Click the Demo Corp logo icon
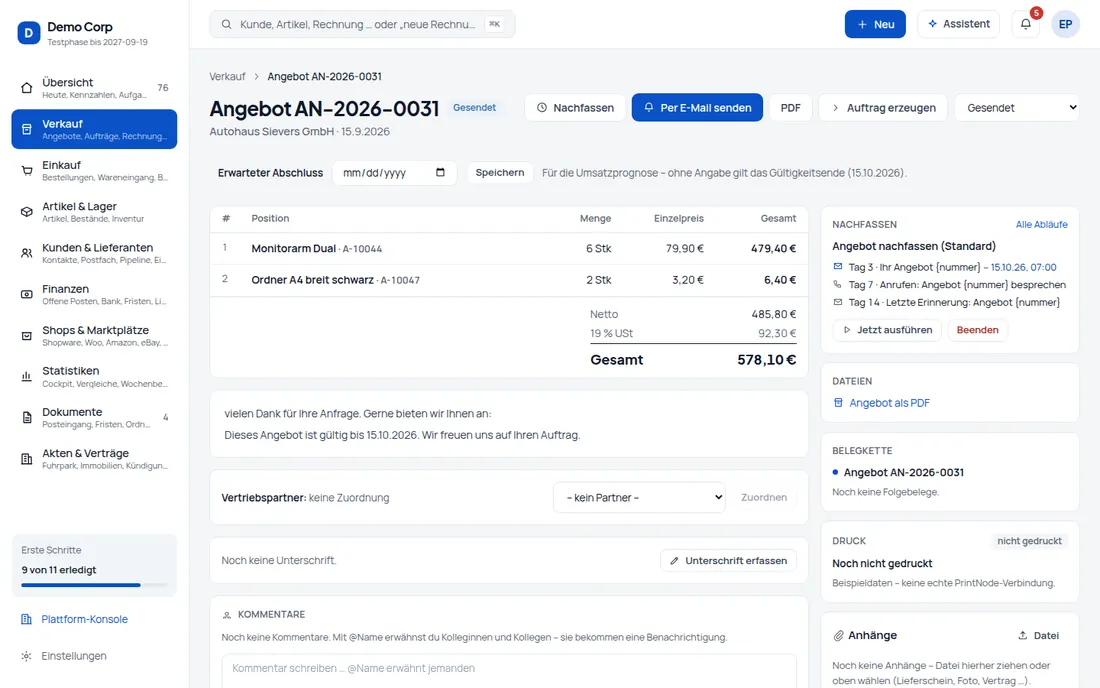1100x688 pixels. tap(29, 32)
